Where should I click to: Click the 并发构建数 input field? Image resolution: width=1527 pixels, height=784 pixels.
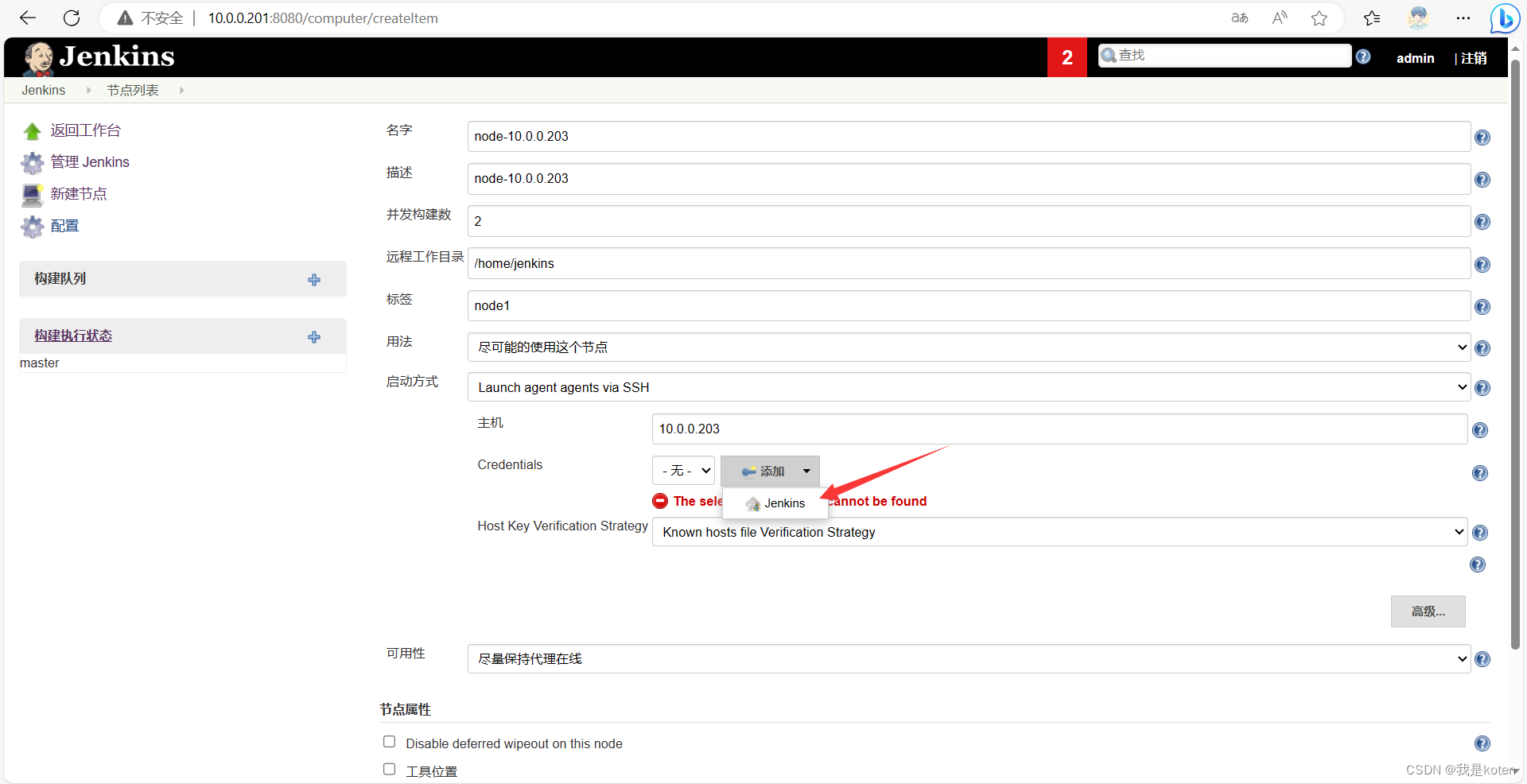coord(969,221)
